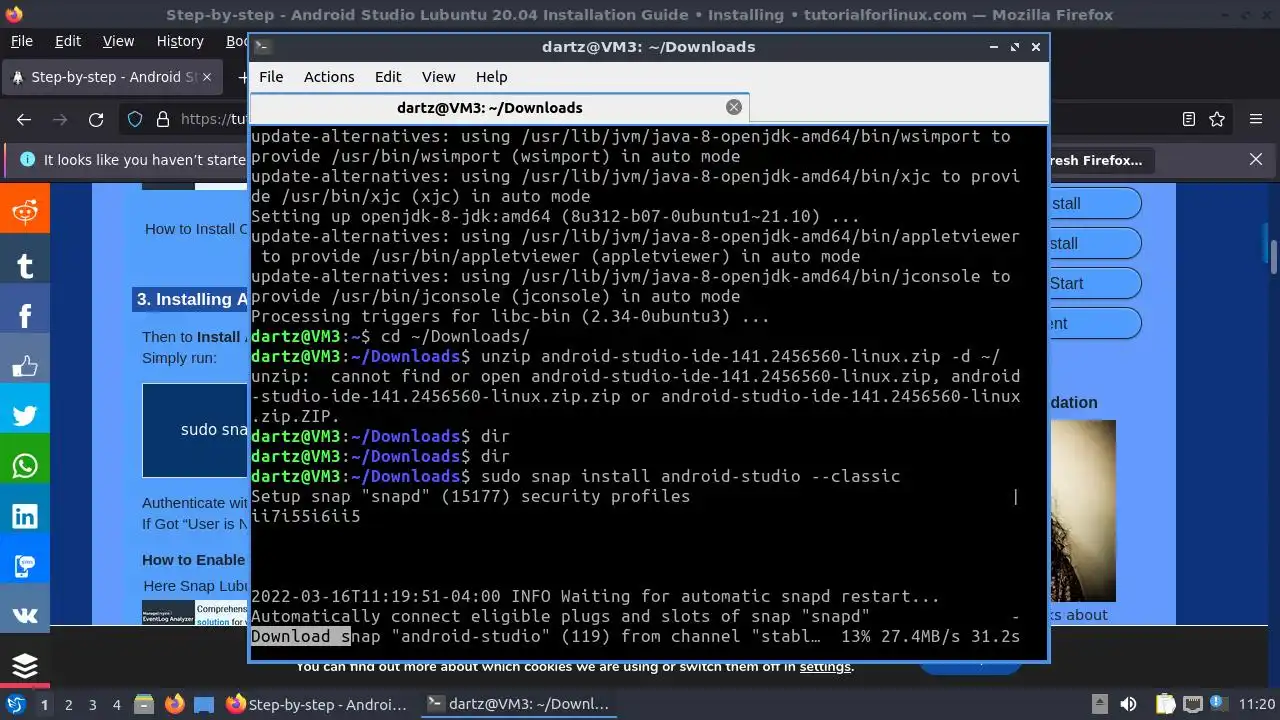The width and height of the screenshot is (1280, 720).
Task: Open a new Firefox tab
Action: (x=242, y=77)
